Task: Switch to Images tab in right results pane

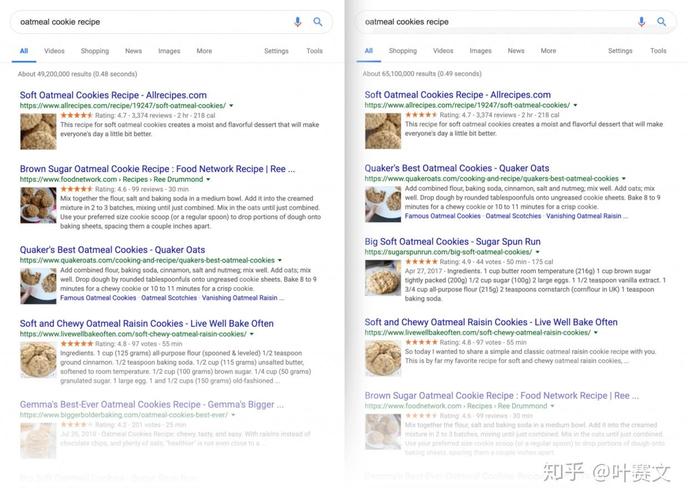Action: pos(481,50)
